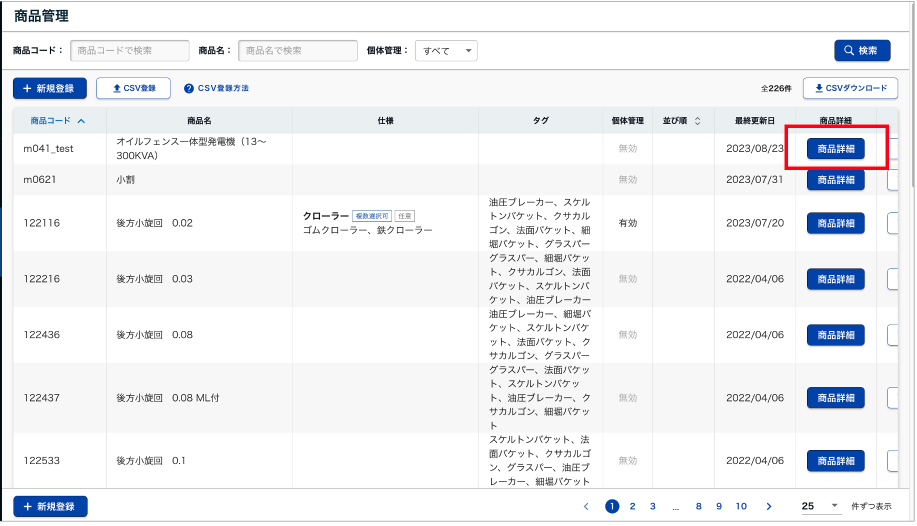This screenshot has width=917, height=526.
Task: Open the CSV登録方法 help link
Action: click(216, 88)
